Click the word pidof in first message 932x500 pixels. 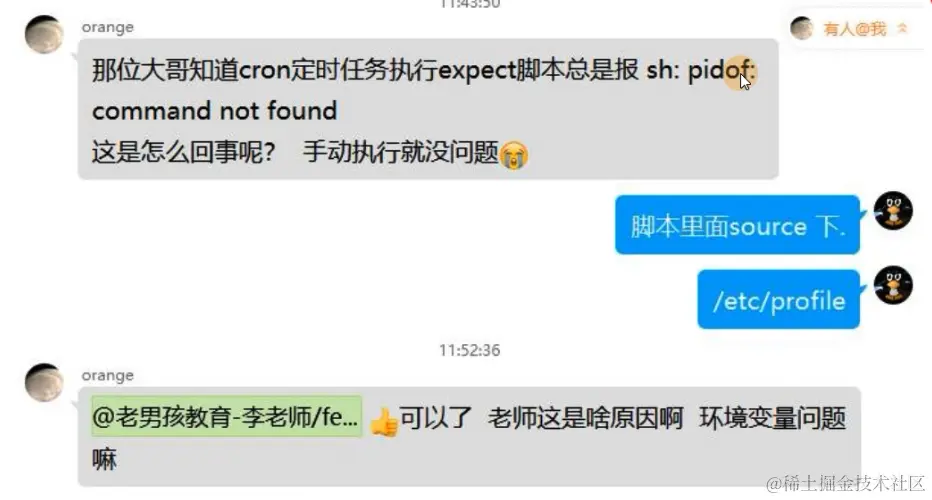point(719,71)
